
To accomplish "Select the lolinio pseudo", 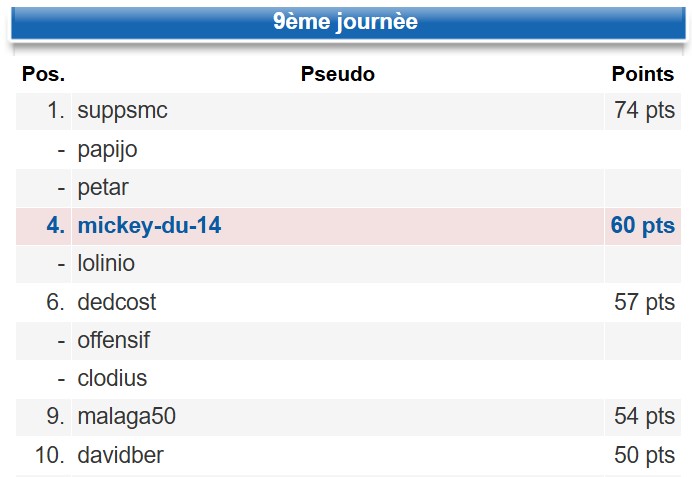I will coord(106,264).
